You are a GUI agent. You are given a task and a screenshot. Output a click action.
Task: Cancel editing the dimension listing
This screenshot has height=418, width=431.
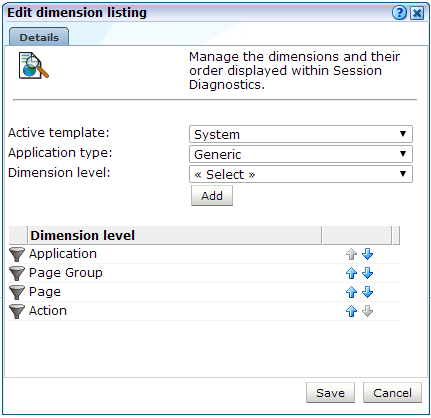point(392,393)
